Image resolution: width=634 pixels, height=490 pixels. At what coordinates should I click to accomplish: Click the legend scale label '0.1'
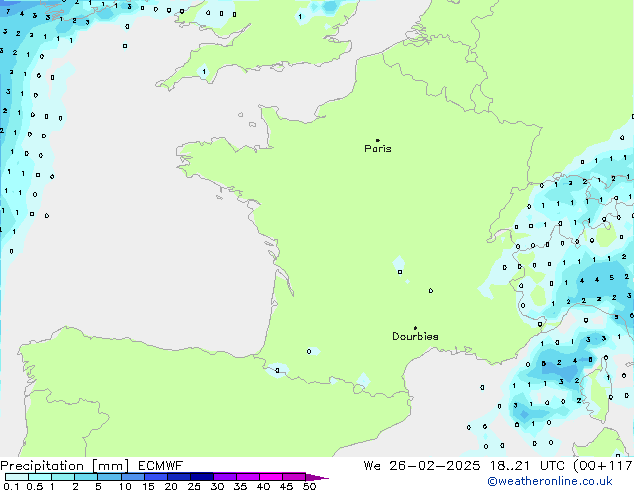(11, 486)
